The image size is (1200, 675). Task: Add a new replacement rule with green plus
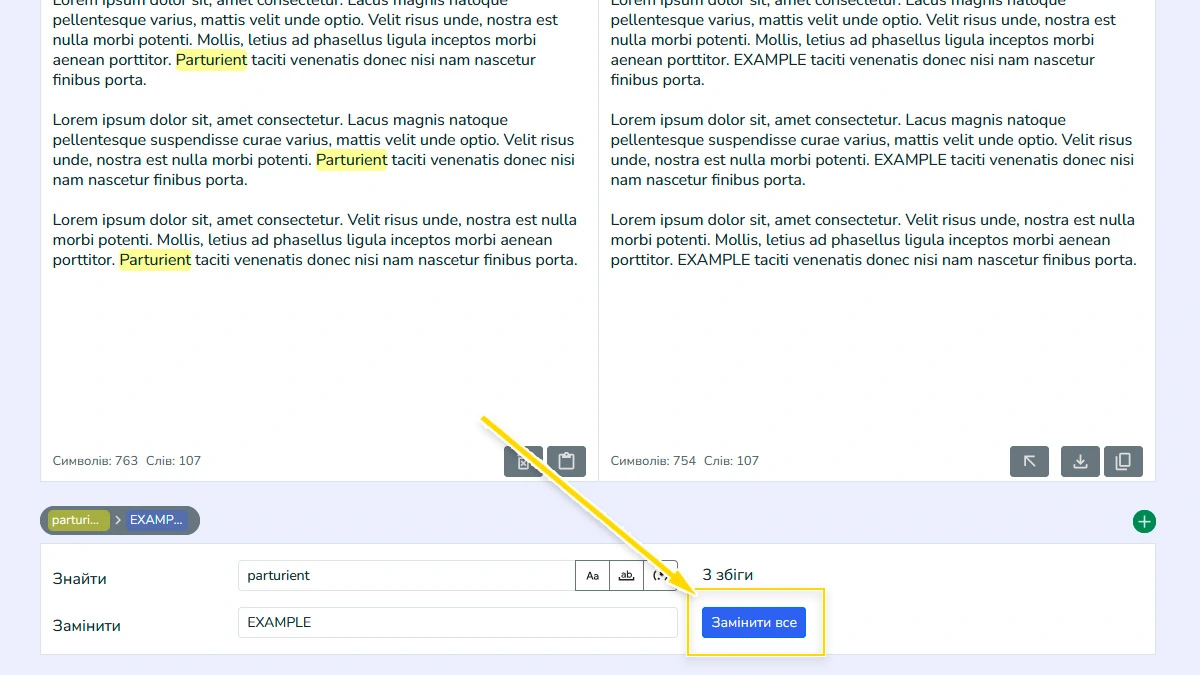1144,521
